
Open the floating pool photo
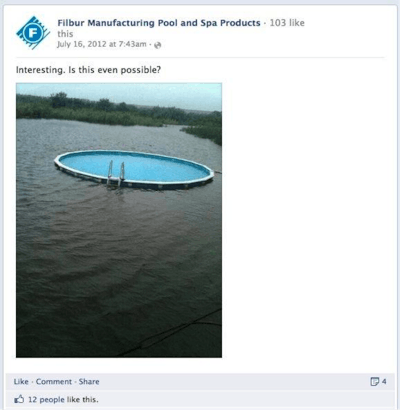pyautogui.click(x=119, y=220)
